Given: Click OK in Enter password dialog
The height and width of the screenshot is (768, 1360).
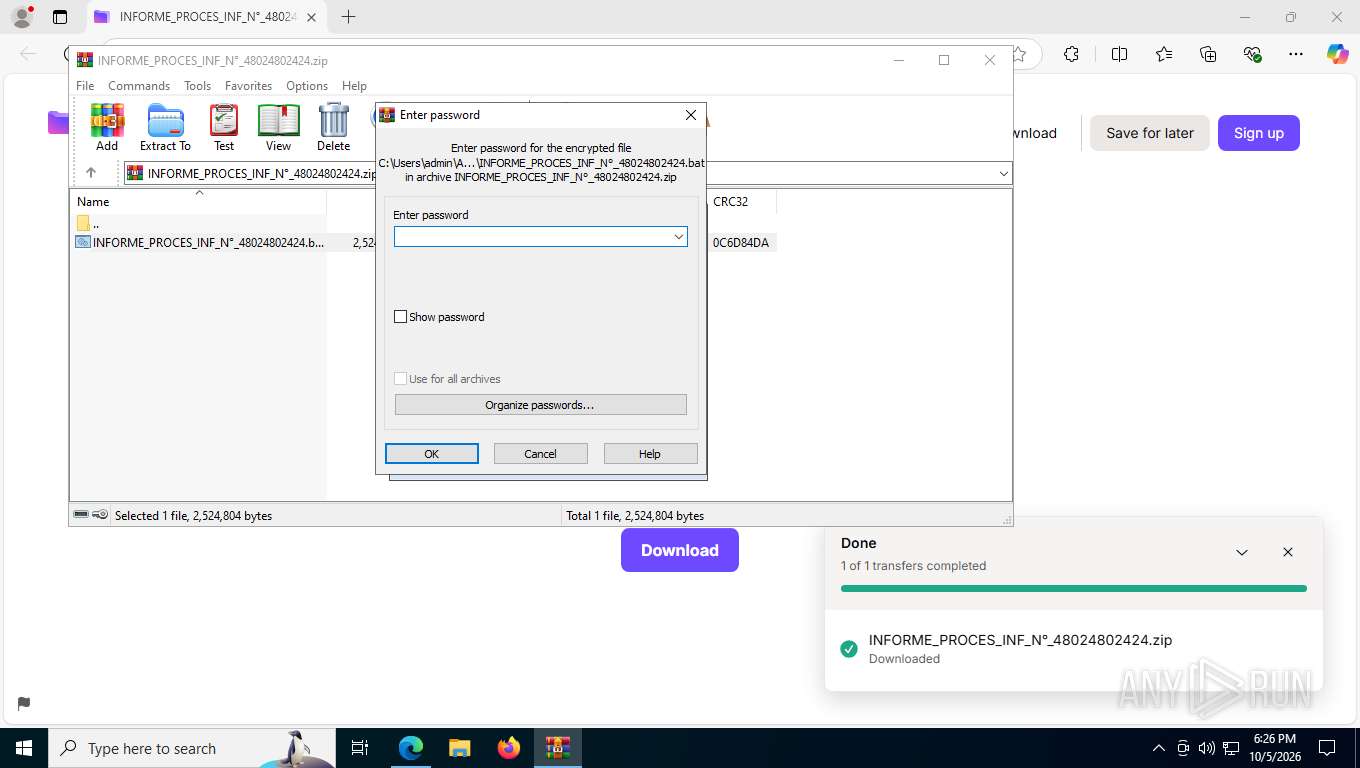Looking at the screenshot, I should point(432,454).
